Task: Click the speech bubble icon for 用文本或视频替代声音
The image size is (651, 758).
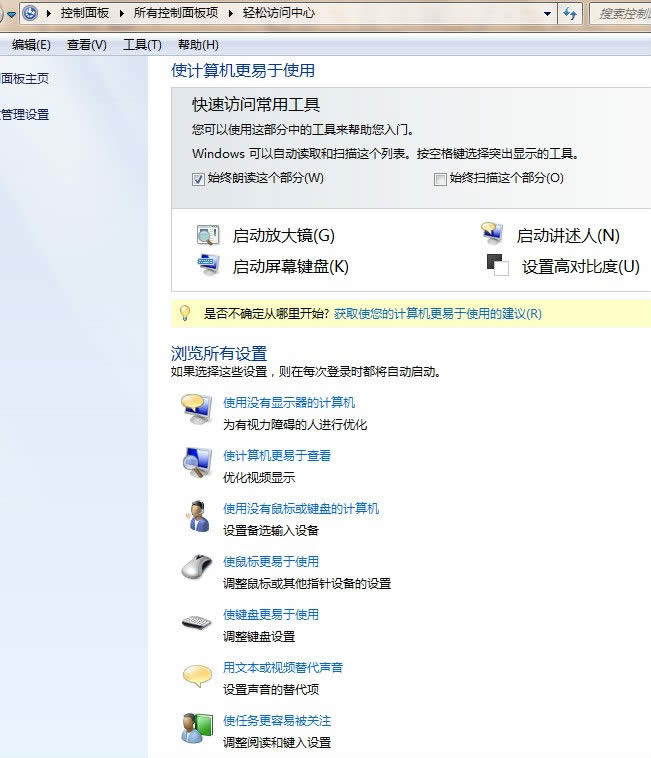Action: pyautogui.click(x=196, y=675)
